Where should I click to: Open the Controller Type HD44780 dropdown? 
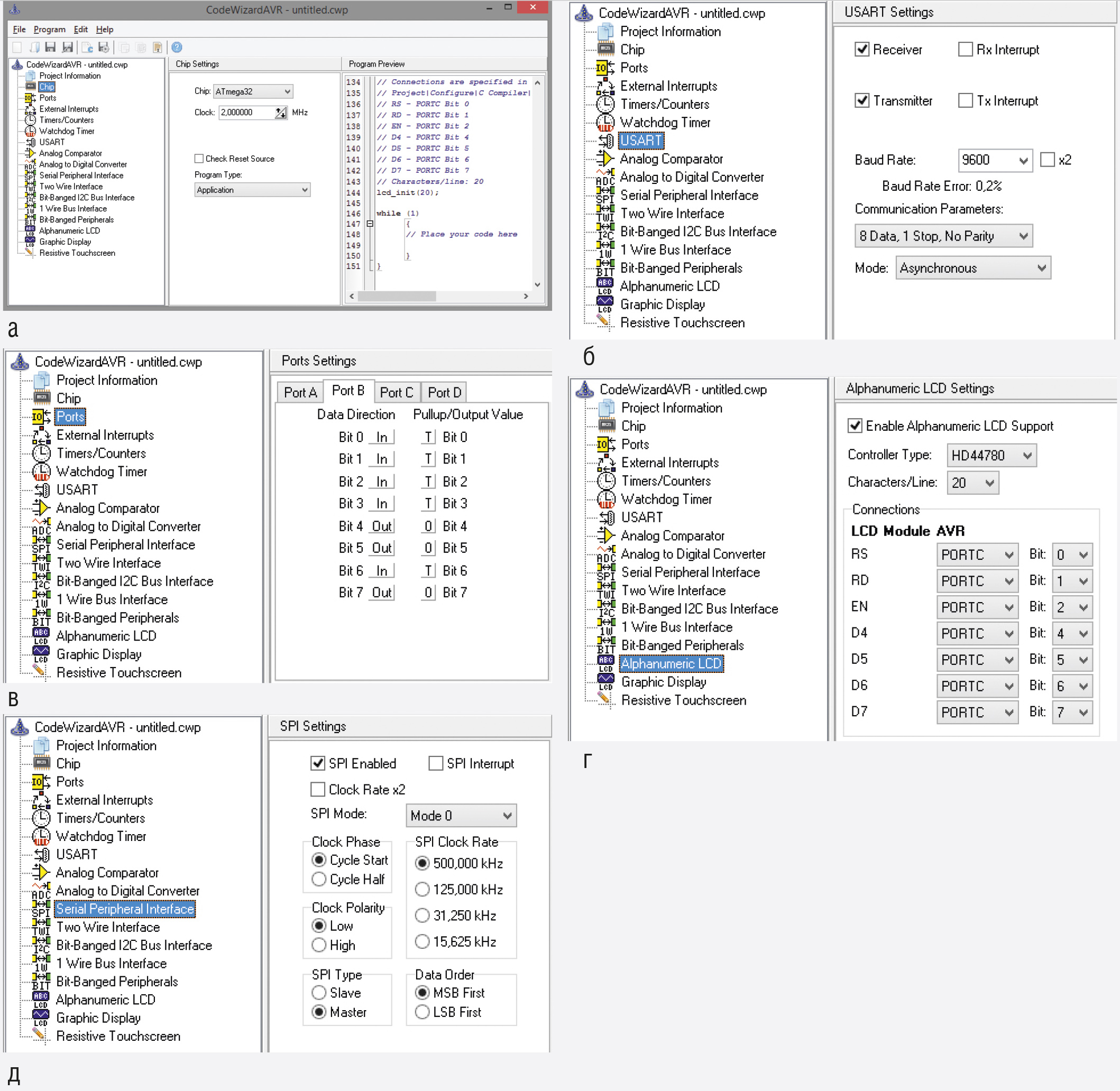tap(992, 456)
